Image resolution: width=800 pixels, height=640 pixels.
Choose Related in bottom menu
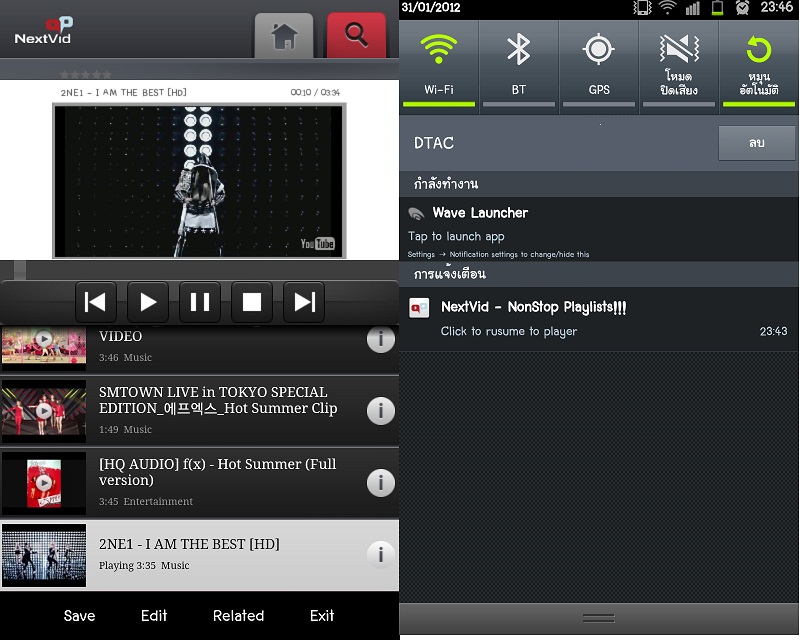click(238, 616)
